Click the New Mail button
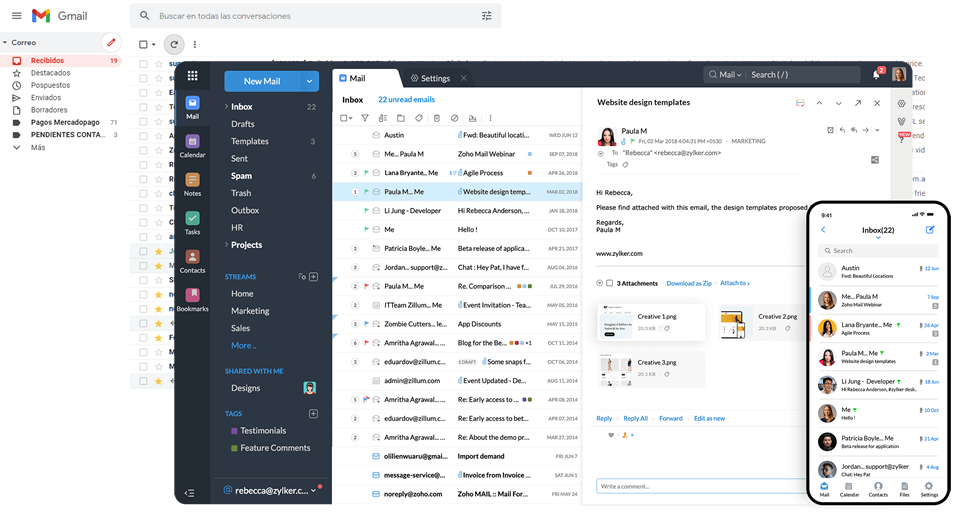 click(262, 81)
